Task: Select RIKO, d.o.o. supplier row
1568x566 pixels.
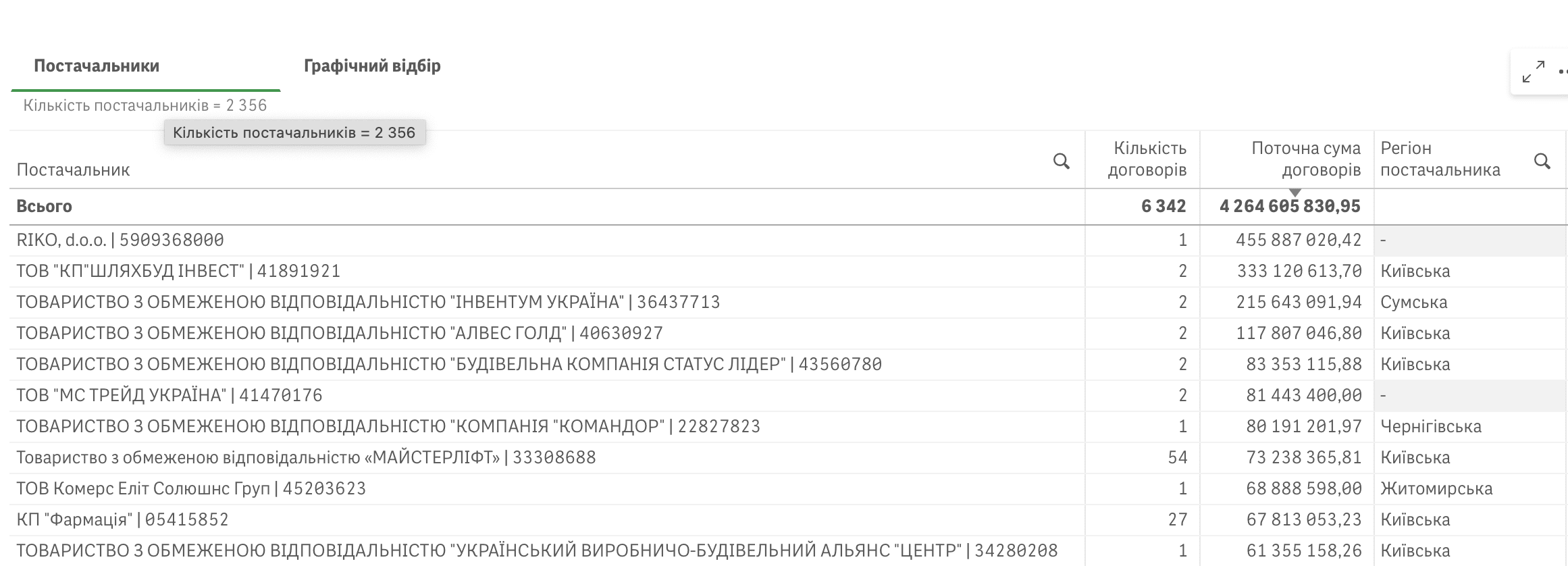Action: (120, 240)
